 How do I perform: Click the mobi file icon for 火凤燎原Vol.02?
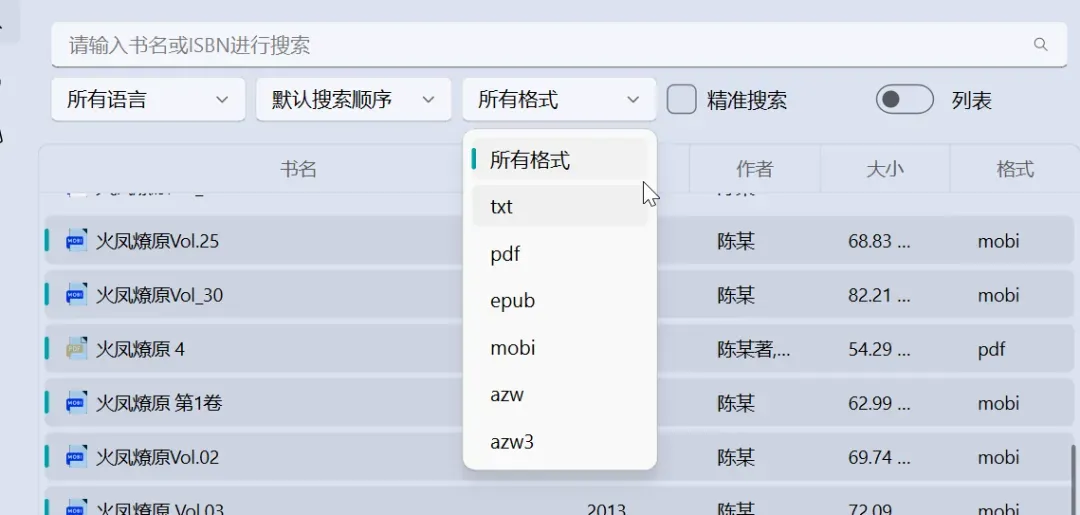[76, 456]
